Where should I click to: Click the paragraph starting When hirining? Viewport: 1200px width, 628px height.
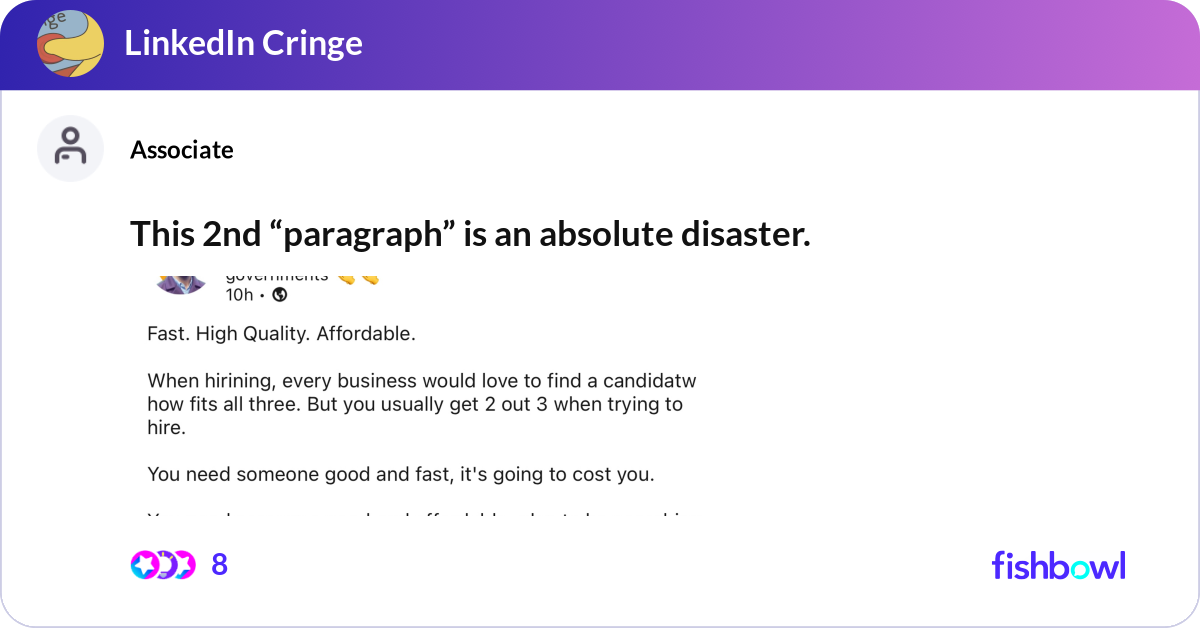click(421, 404)
